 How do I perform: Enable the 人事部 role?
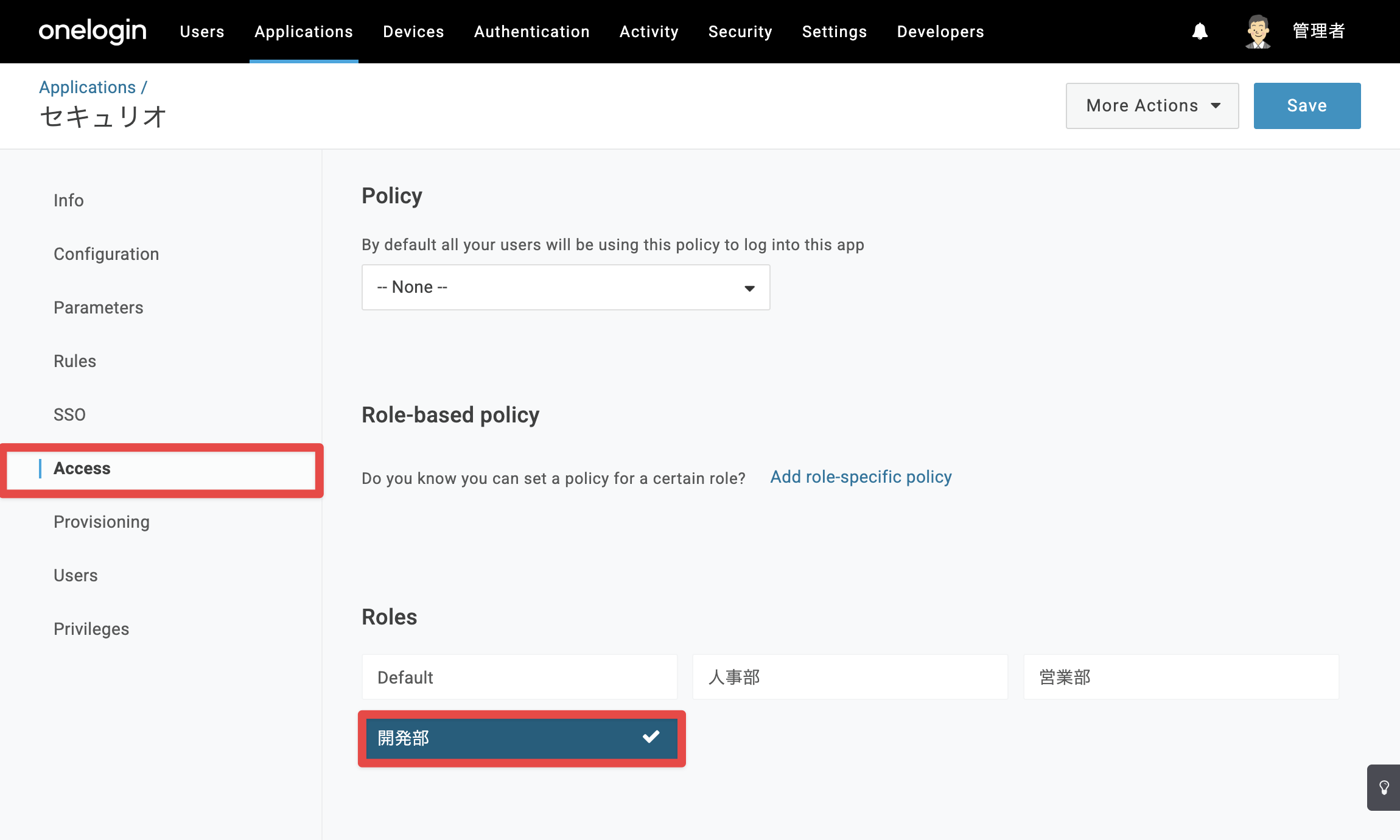[850, 677]
